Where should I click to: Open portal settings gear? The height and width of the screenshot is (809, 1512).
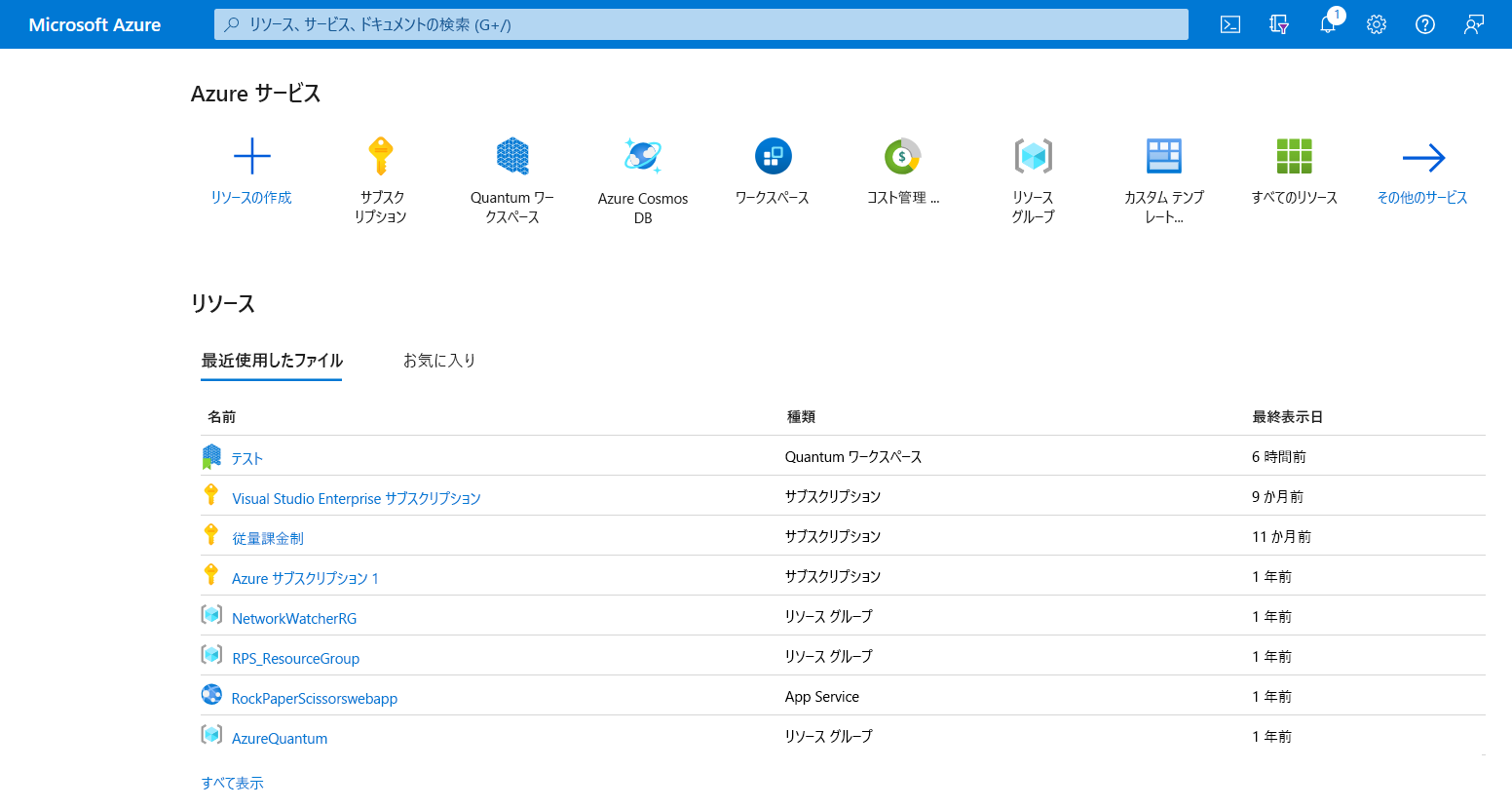pyautogui.click(x=1377, y=24)
